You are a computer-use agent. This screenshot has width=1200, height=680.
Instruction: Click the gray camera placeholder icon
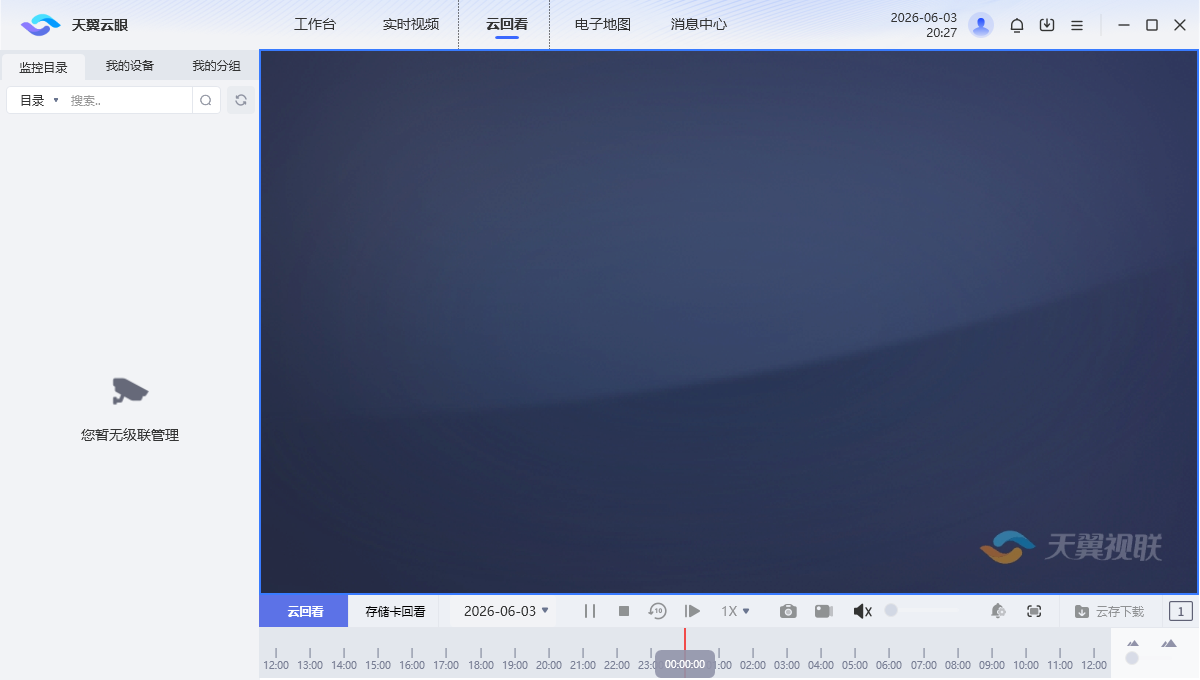130,390
